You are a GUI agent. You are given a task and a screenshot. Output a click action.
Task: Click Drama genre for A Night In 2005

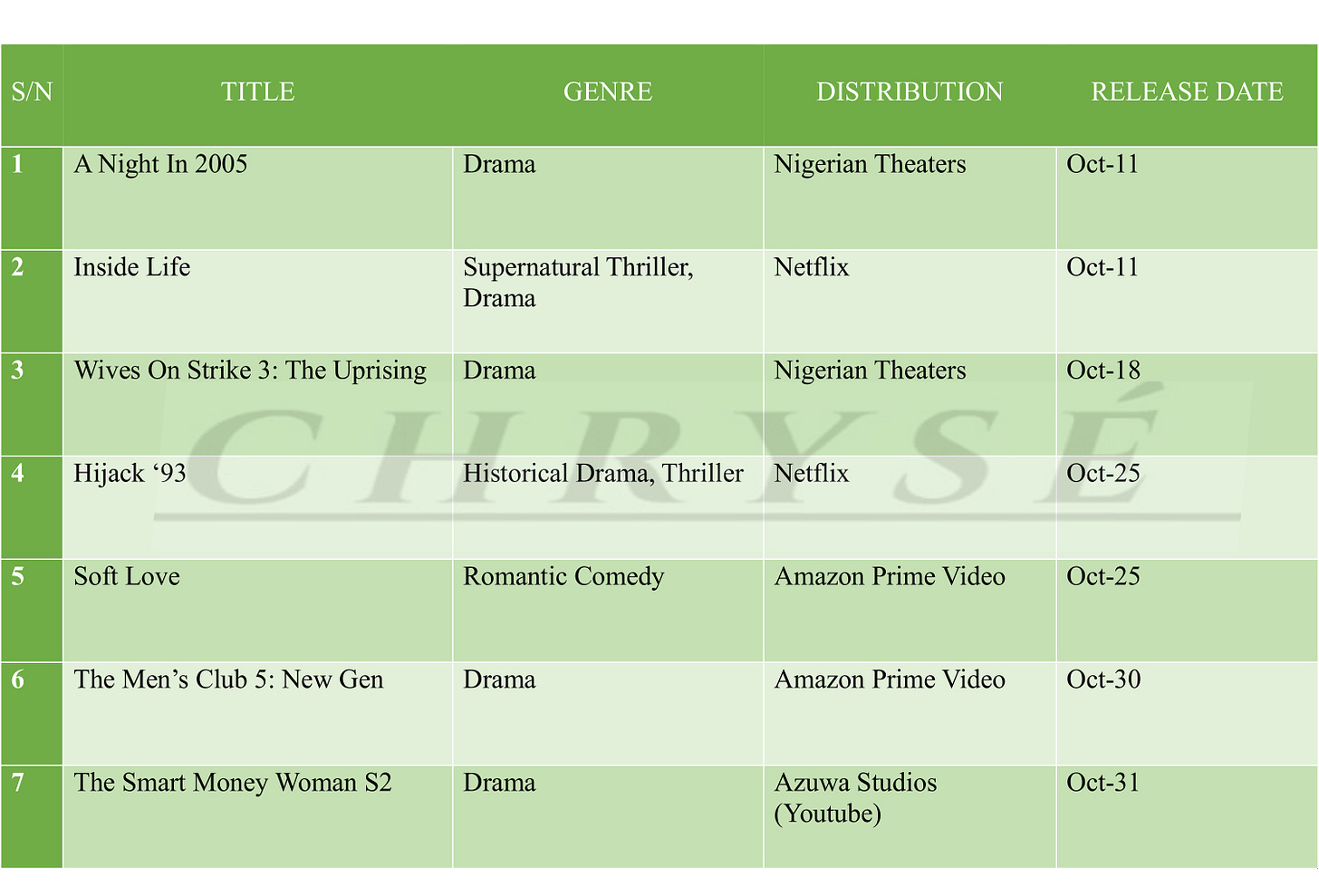pyautogui.click(x=499, y=164)
